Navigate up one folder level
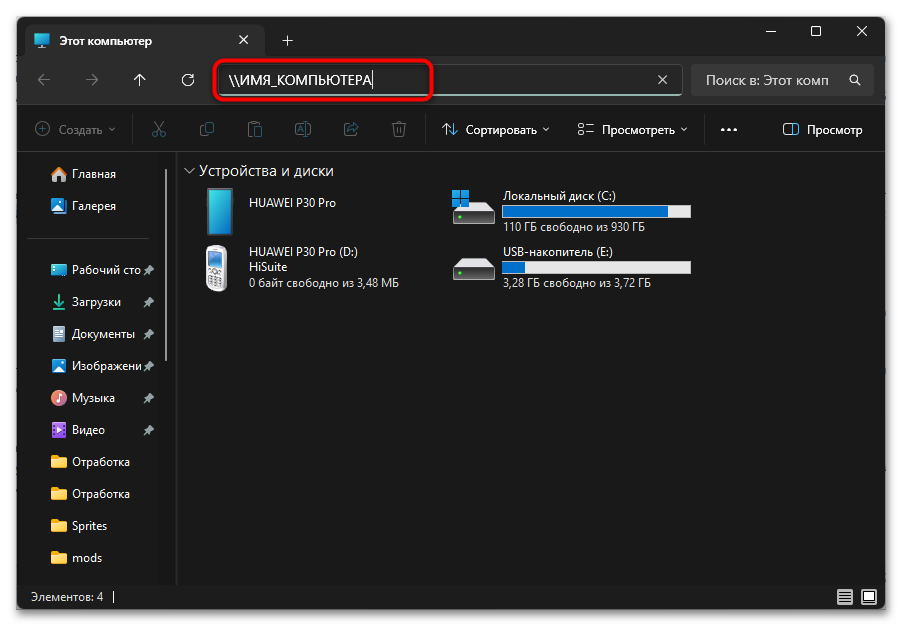This screenshot has height=626, width=902. click(x=140, y=80)
